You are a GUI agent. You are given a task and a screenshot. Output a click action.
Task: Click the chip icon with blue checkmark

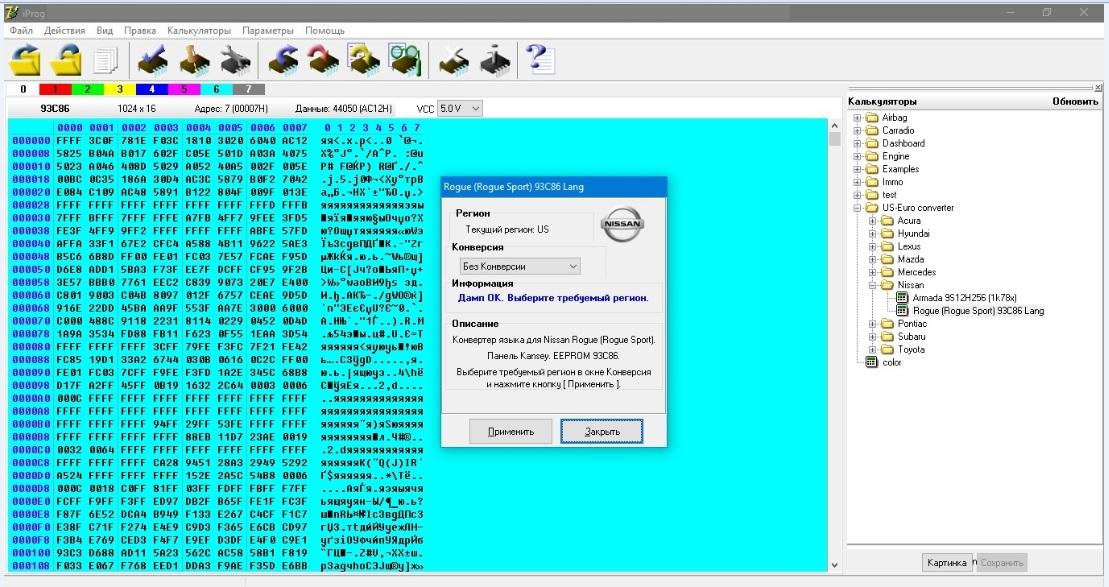click(x=153, y=60)
